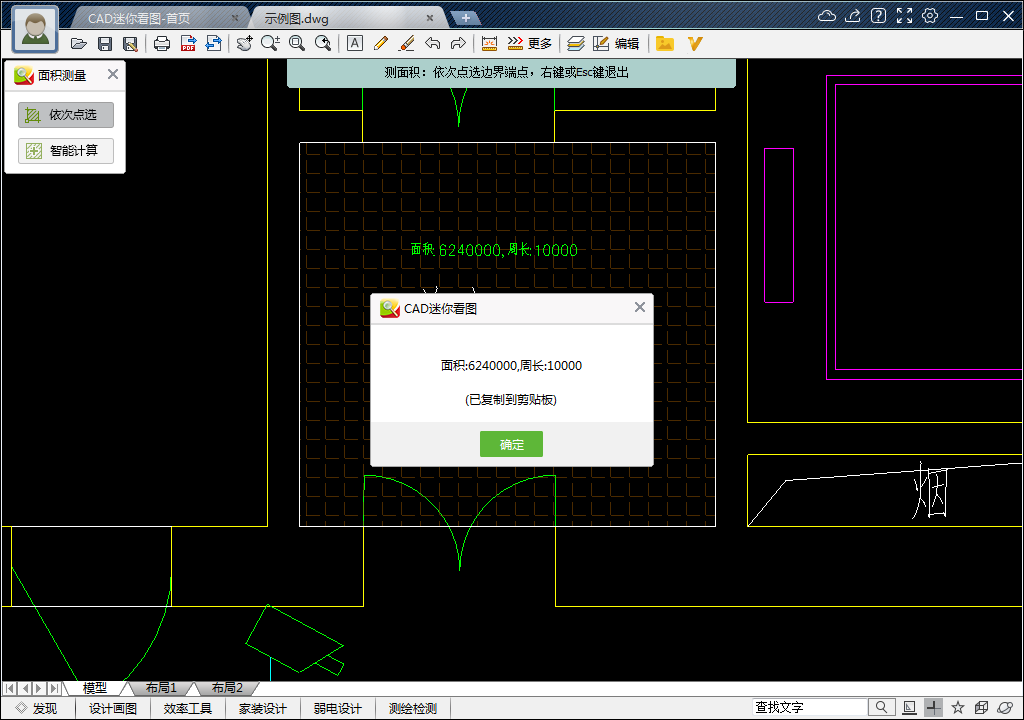
Task: Click the green 确定 button
Action: [x=511, y=444]
